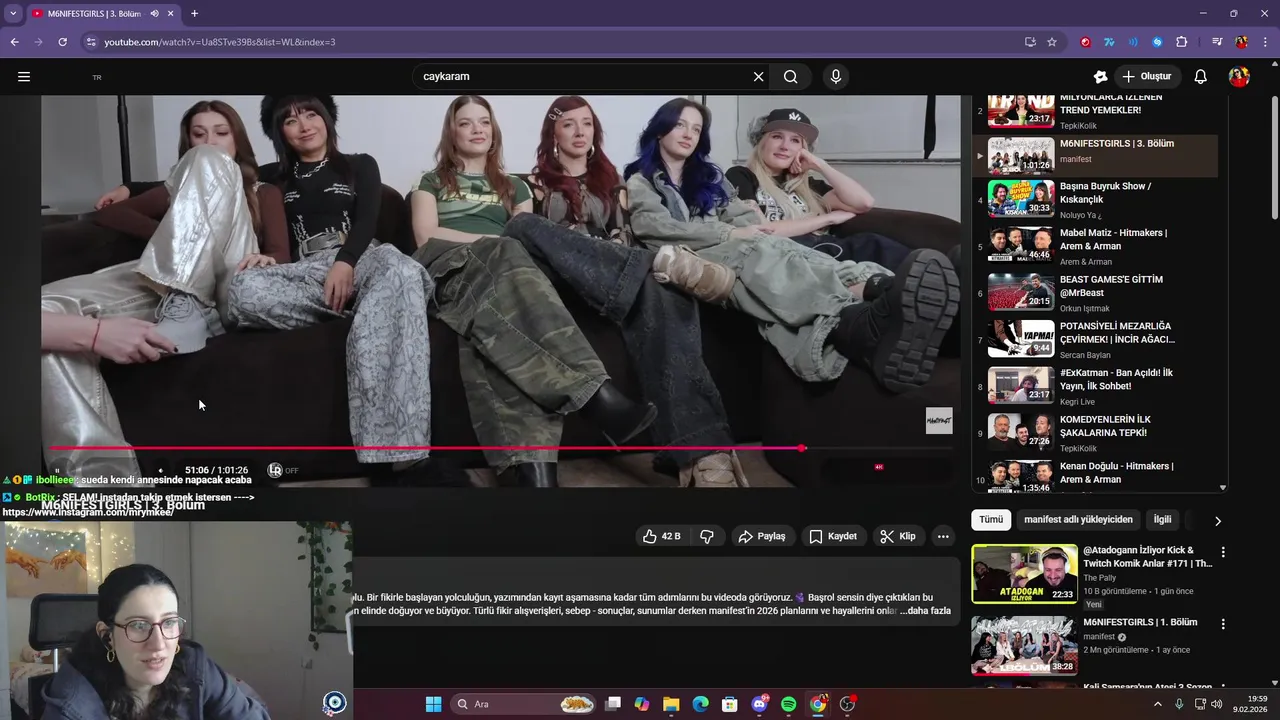This screenshot has width=1280, height=720.
Task: Open Microsoft Edge from the taskbar
Action: [x=701, y=704]
